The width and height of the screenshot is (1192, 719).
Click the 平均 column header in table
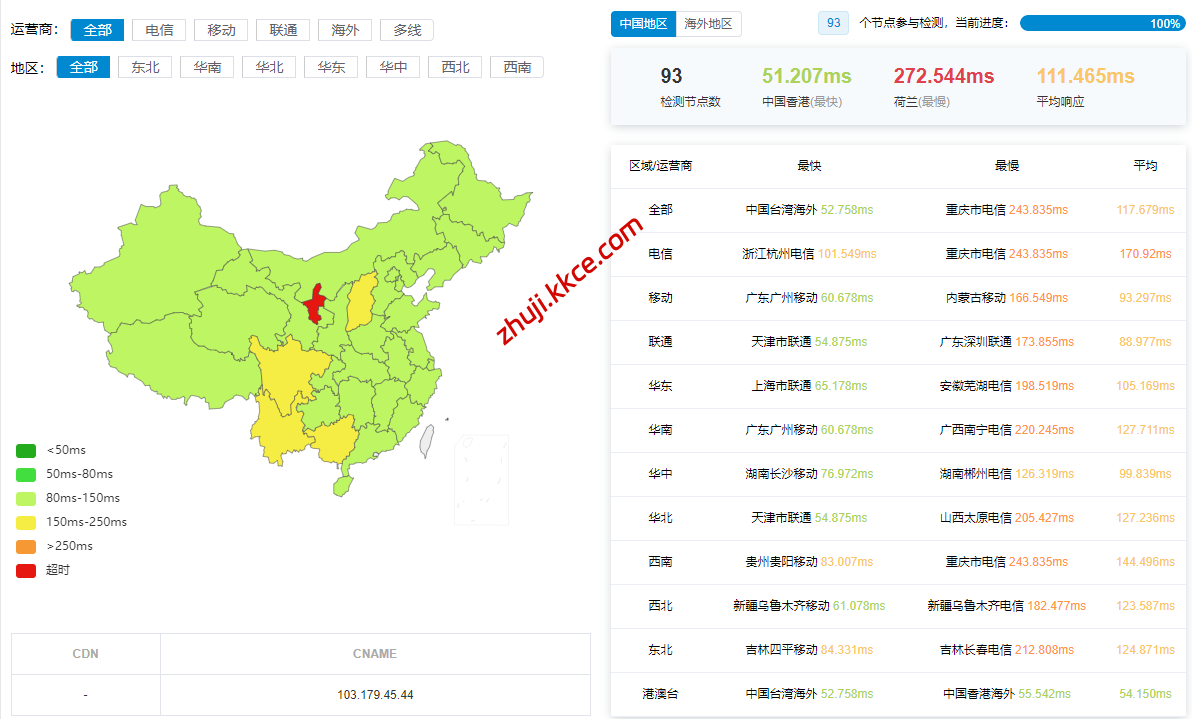pos(1145,166)
